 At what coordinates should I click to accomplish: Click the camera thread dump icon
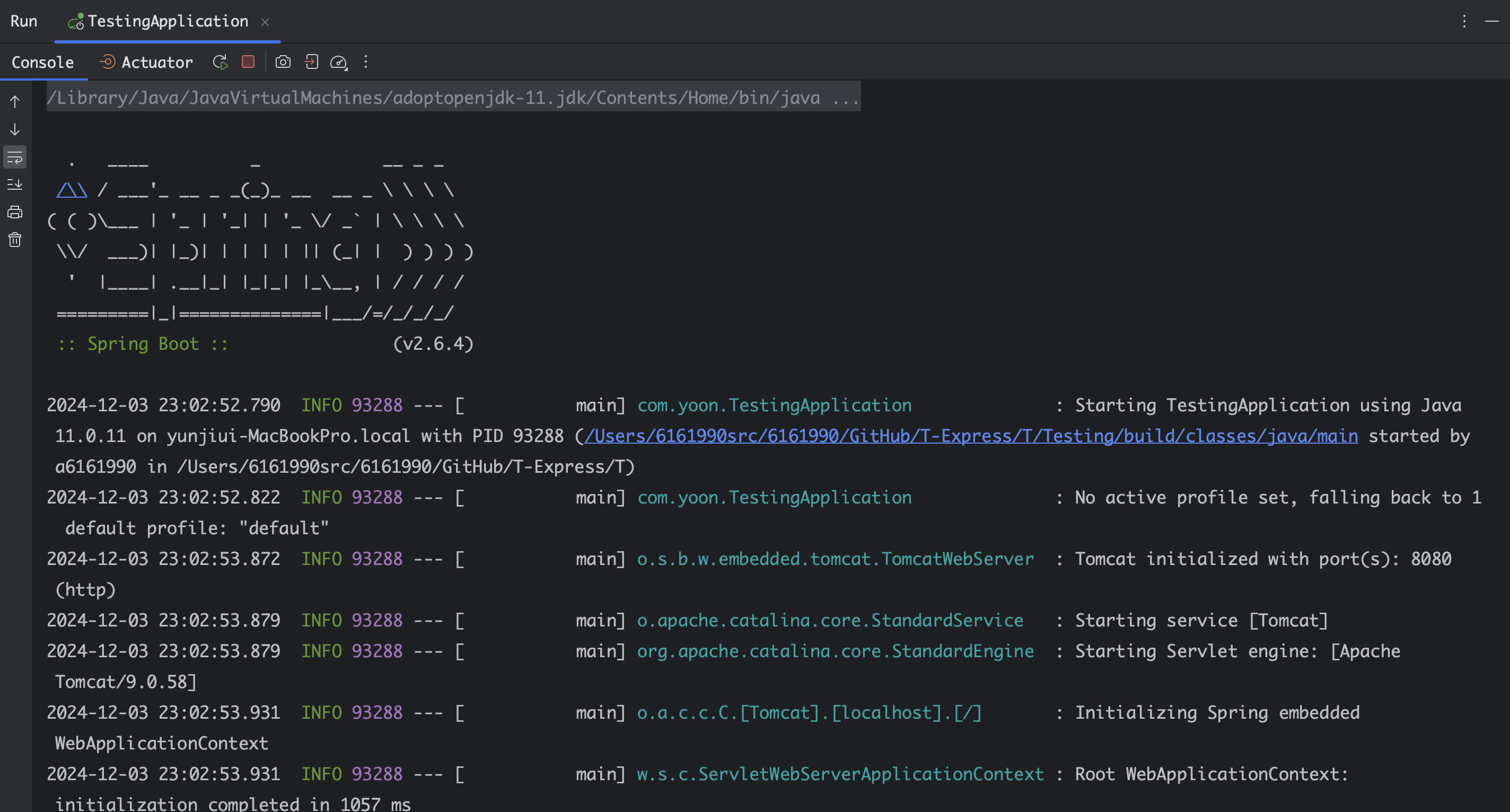click(283, 62)
